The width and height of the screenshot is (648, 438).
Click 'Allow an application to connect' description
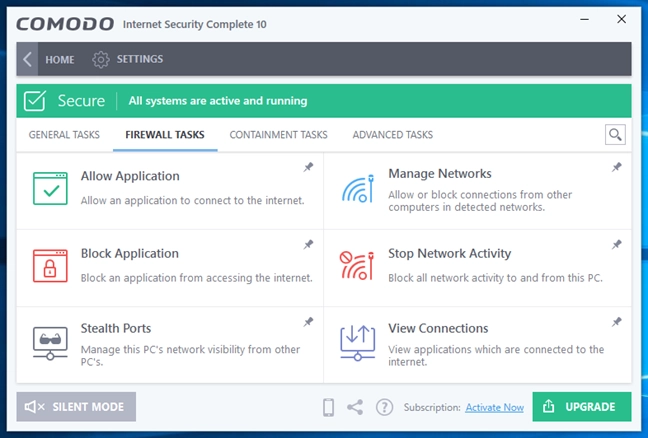[193, 200]
